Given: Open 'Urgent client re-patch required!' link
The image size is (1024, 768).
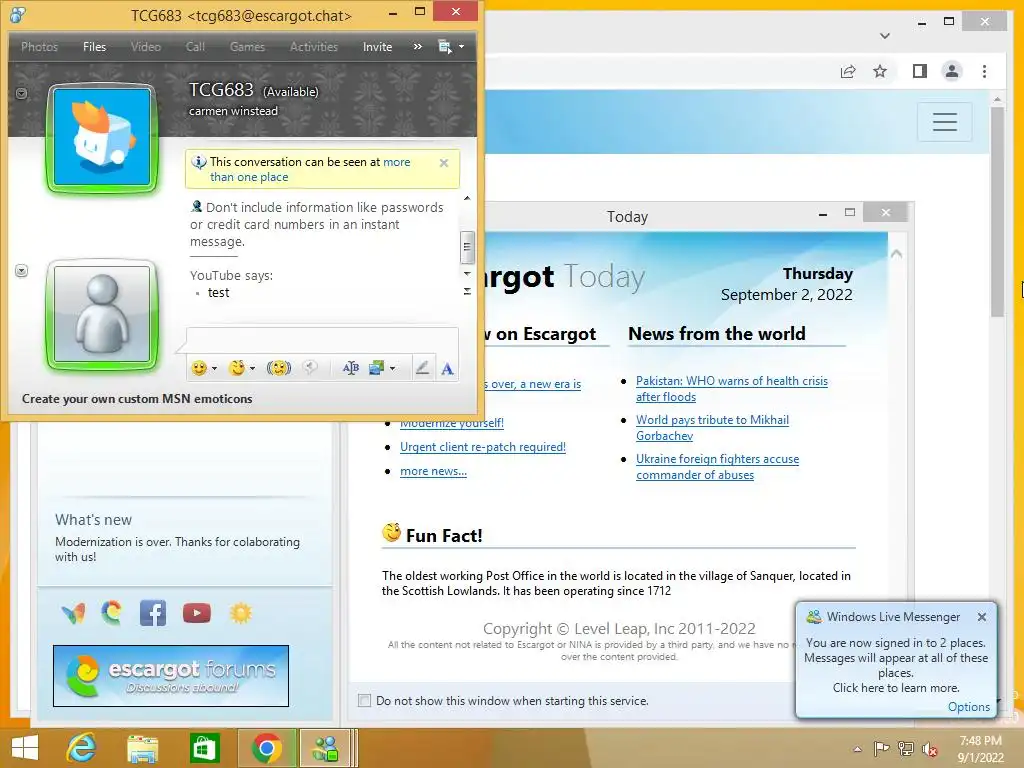Looking at the screenshot, I should 483,447.
